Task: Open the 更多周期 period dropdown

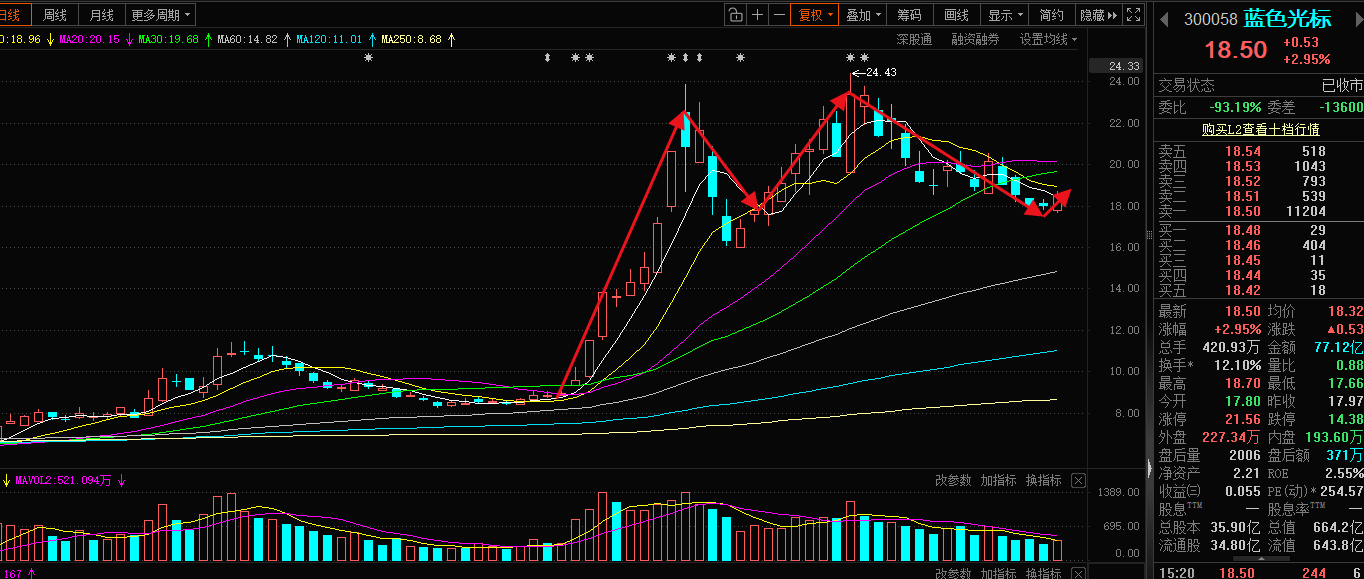Action: pyautogui.click(x=161, y=15)
